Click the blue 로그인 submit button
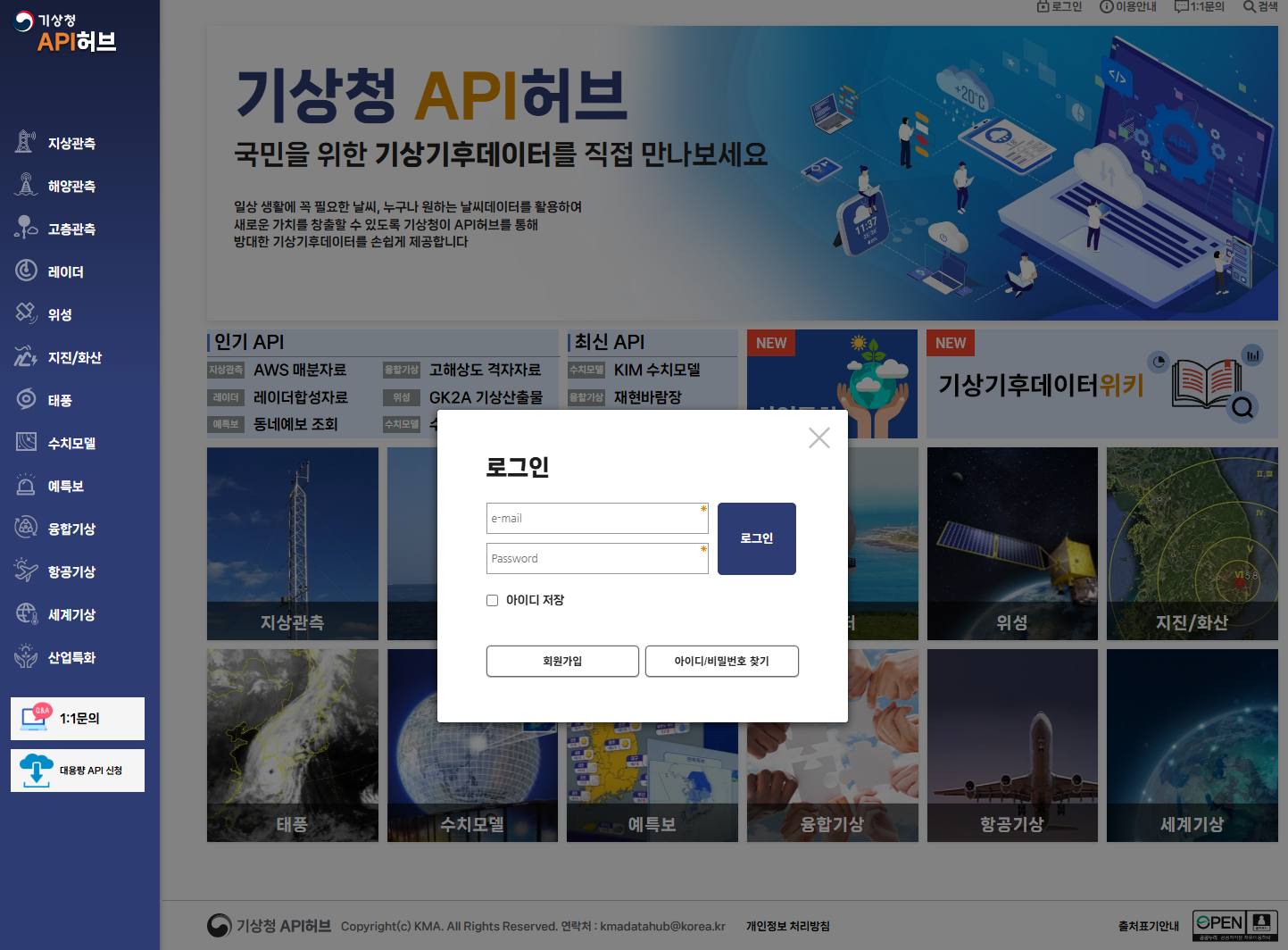The width and height of the screenshot is (1288, 950). coord(757,538)
